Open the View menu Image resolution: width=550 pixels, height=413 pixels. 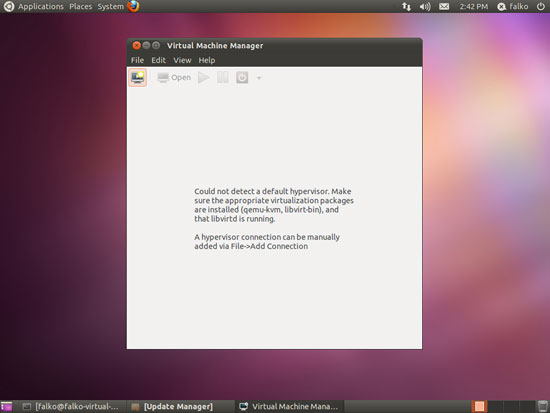(182, 60)
